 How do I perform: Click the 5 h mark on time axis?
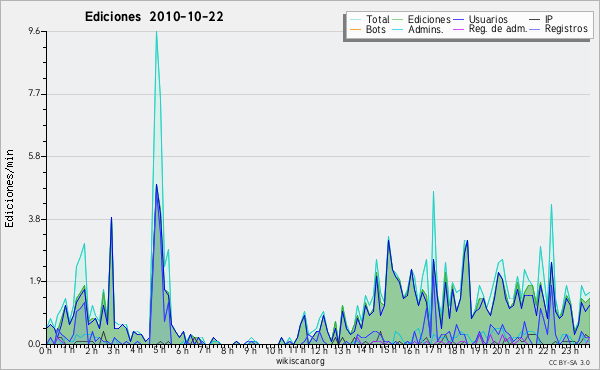[x=159, y=350]
